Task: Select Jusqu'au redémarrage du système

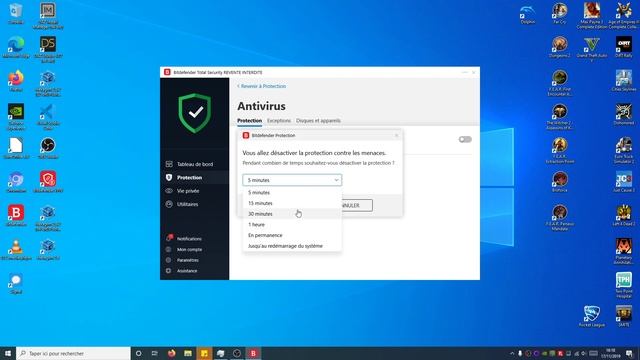Action: (x=292, y=246)
